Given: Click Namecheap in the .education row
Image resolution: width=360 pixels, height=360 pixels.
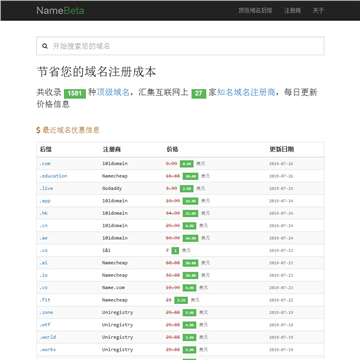Looking at the screenshot, I should click(115, 176).
